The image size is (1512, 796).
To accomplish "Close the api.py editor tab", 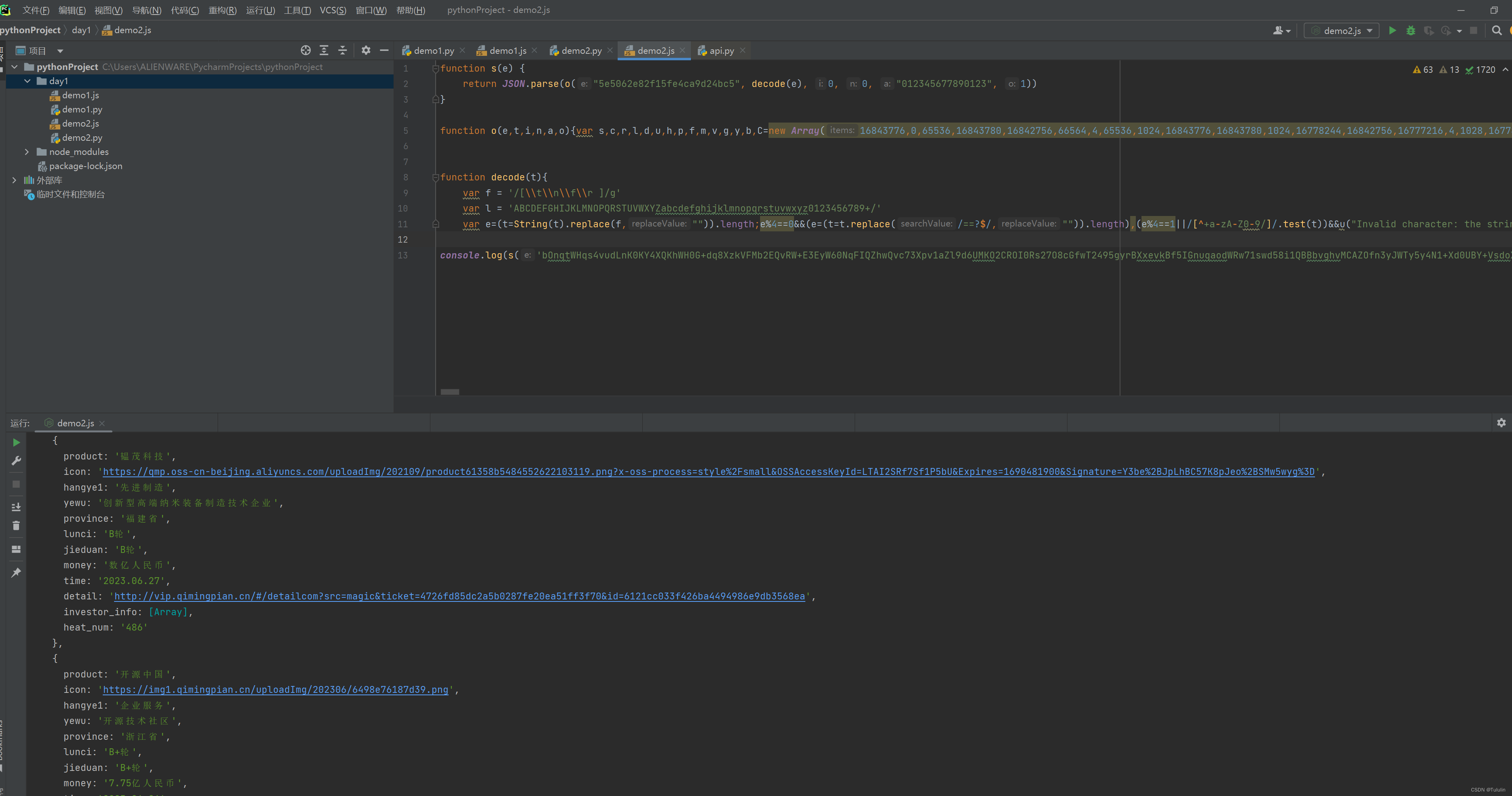I will pyautogui.click(x=743, y=51).
